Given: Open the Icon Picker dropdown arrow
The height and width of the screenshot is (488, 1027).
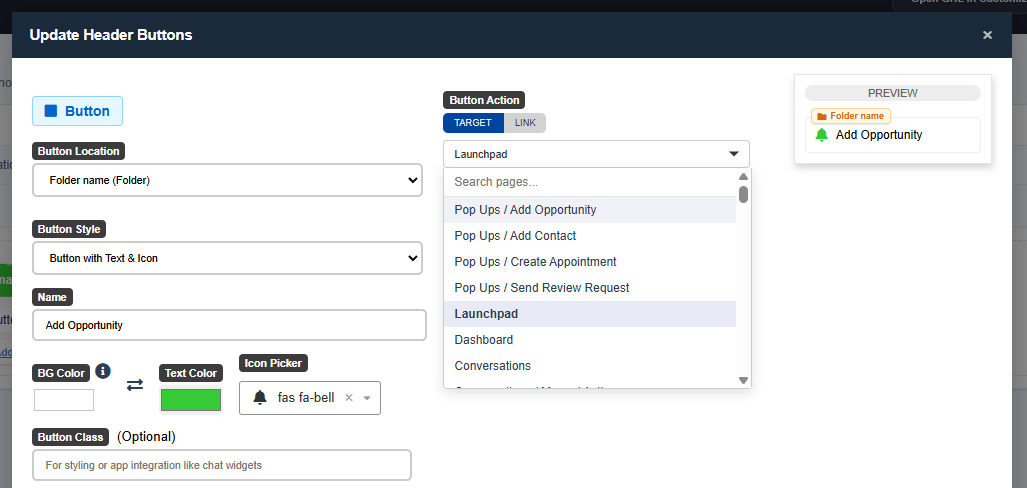Looking at the screenshot, I should click(367, 398).
